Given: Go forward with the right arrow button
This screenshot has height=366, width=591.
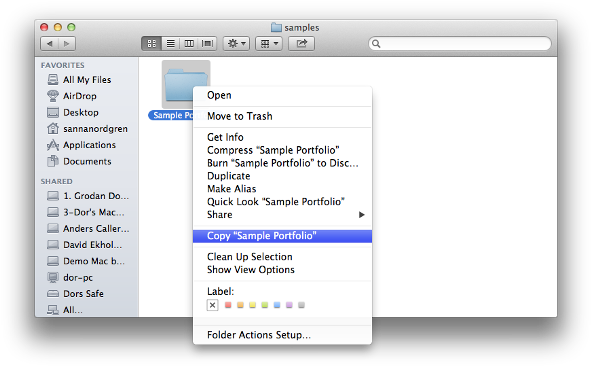Looking at the screenshot, I should click(67, 44).
